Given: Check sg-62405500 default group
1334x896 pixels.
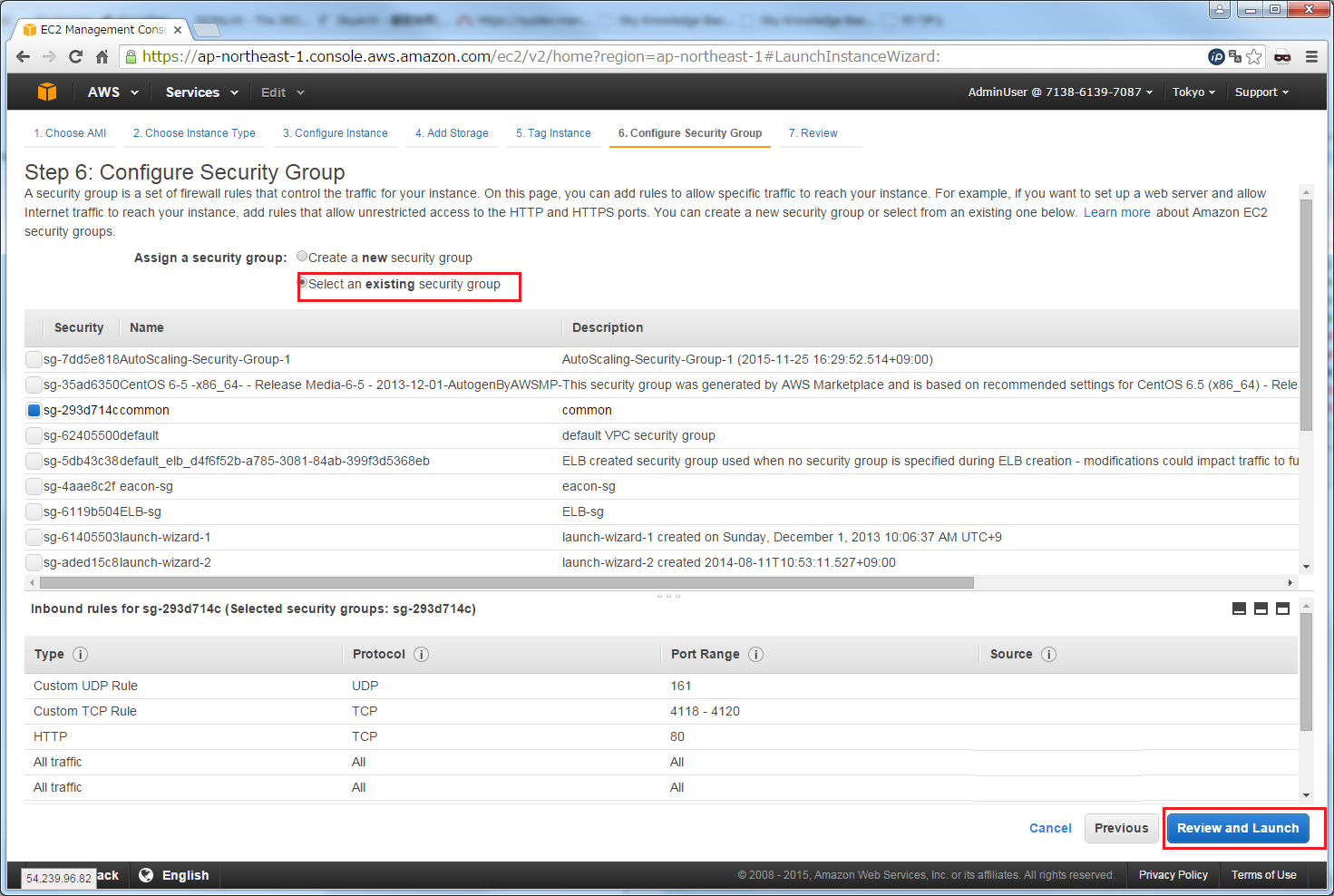Looking at the screenshot, I should (x=34, y=435).
